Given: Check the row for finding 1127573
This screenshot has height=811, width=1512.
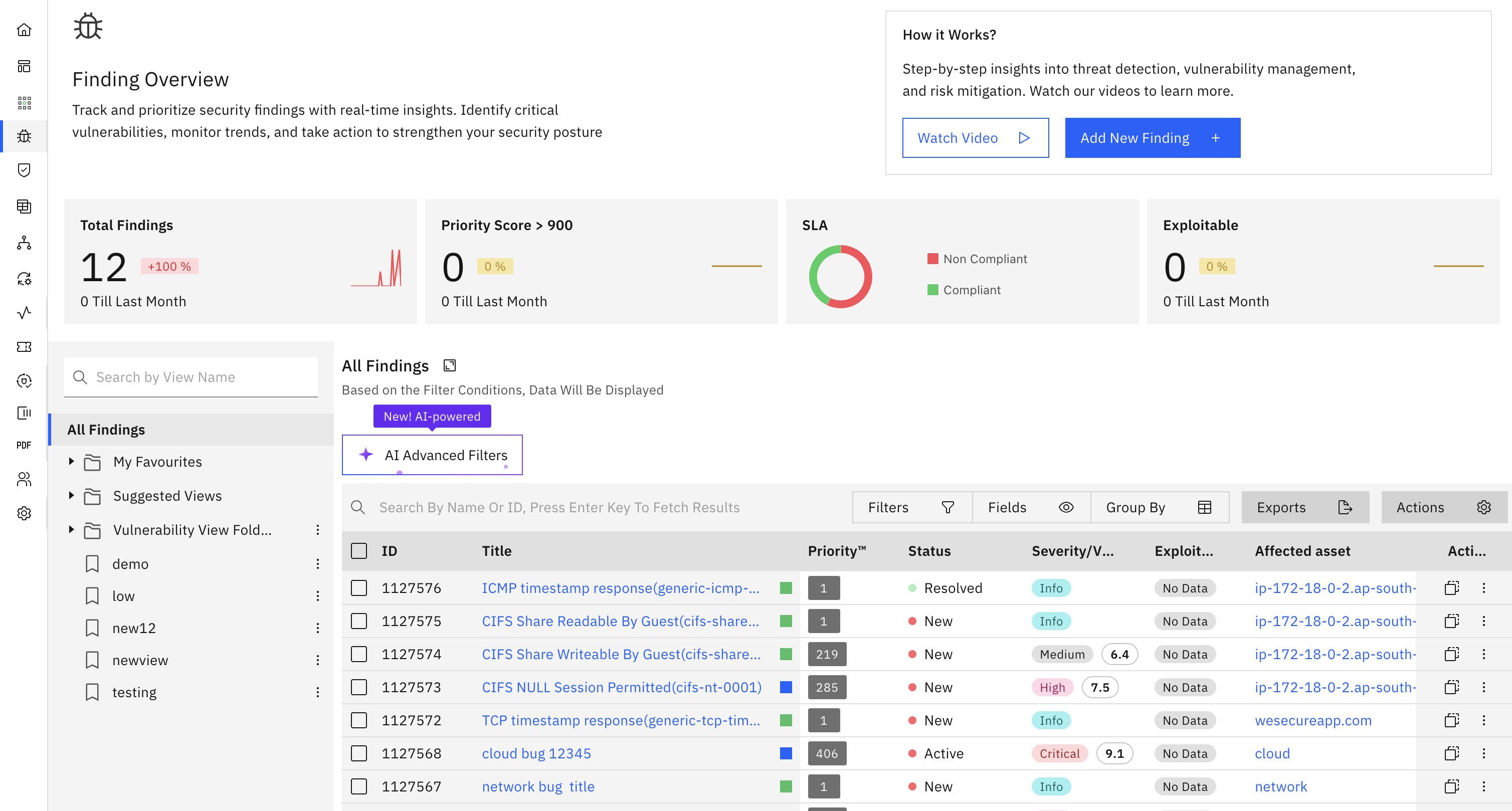Looking at the screenshot, I should pyautogui.click(x=358, y=687).
